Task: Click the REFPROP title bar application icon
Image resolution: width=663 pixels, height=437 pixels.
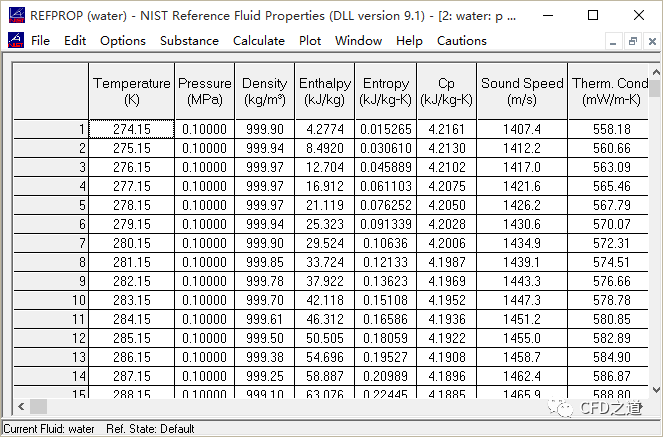Action: [16, 16]
